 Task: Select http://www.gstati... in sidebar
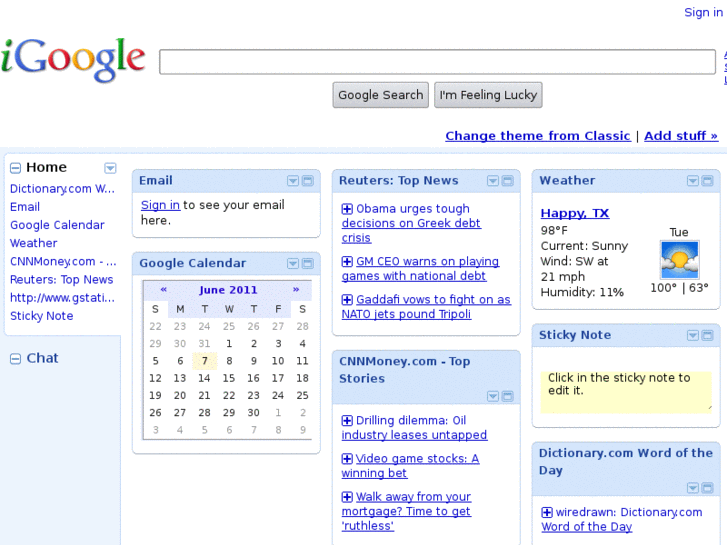[x=62, y=298]
